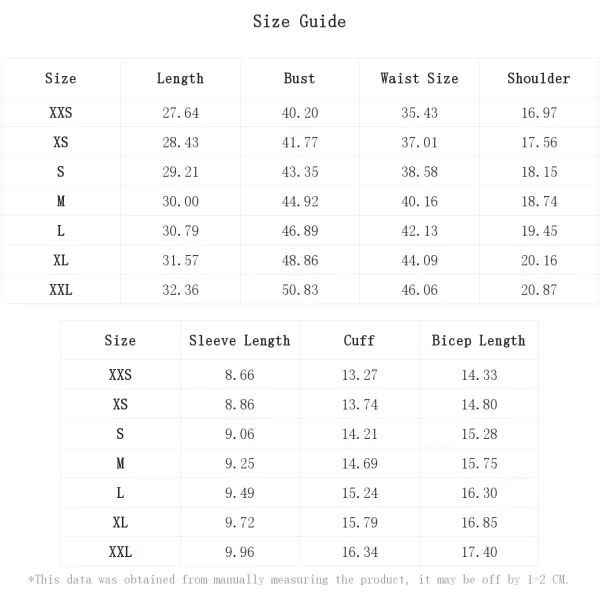The height and width of the screenshot is (600, 600).
Task: Click the measurement disclaimer footnote
Action: (298, 579)
